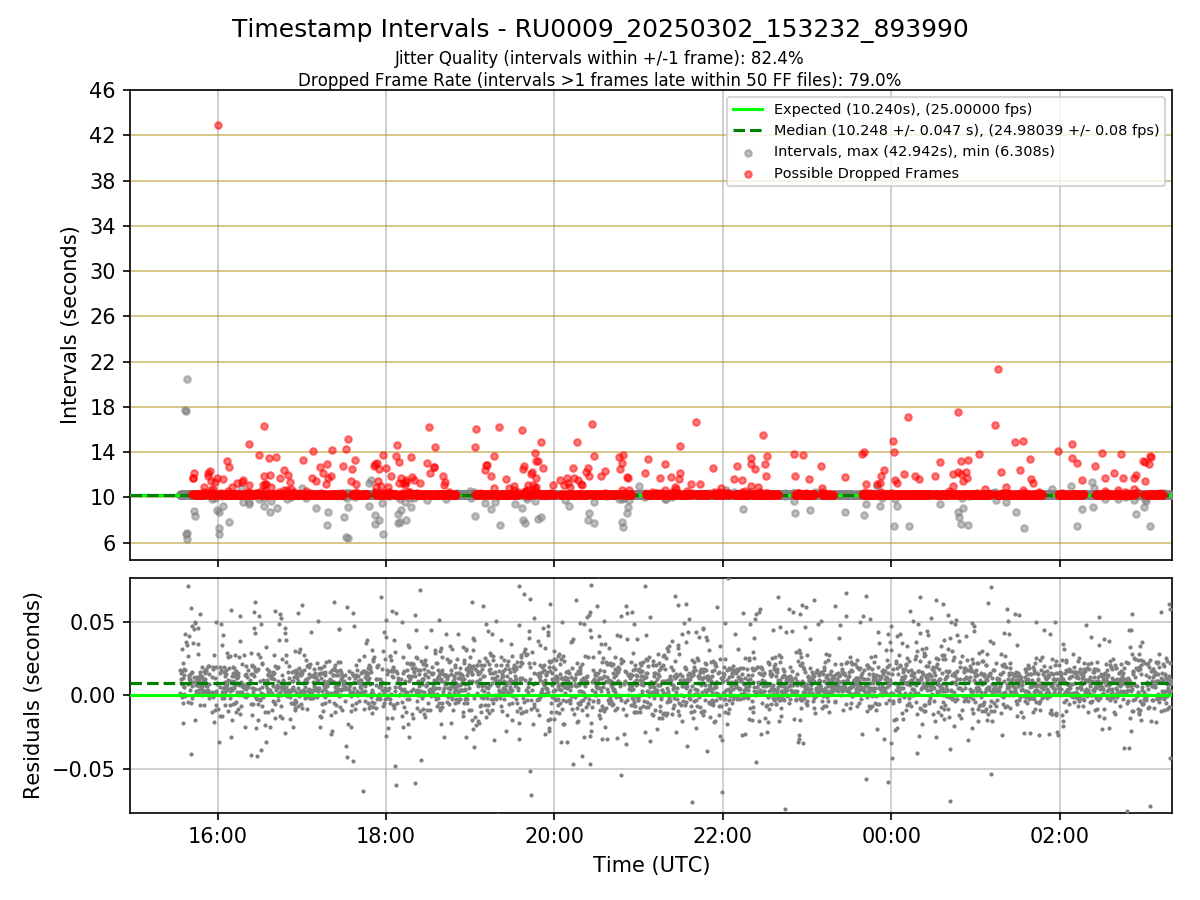Screen dimensions: 1200x900
Task: Click the red dot marker in the legend
Action: (x=749, y=173)
